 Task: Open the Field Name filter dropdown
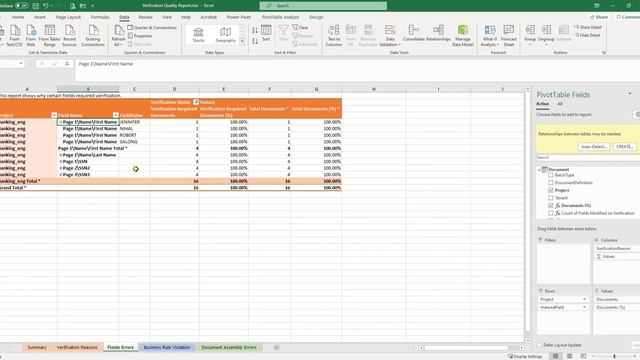point(116,115)
